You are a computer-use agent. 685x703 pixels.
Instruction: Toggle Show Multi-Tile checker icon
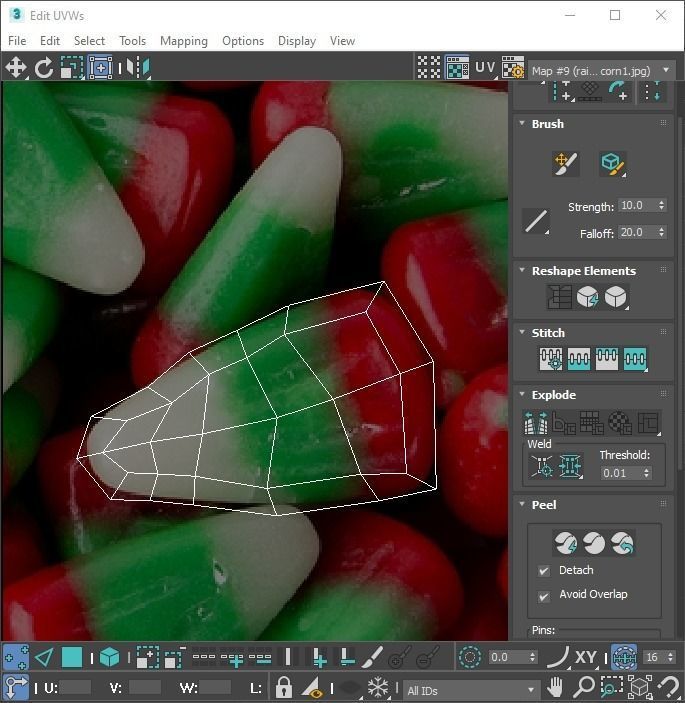429,67
